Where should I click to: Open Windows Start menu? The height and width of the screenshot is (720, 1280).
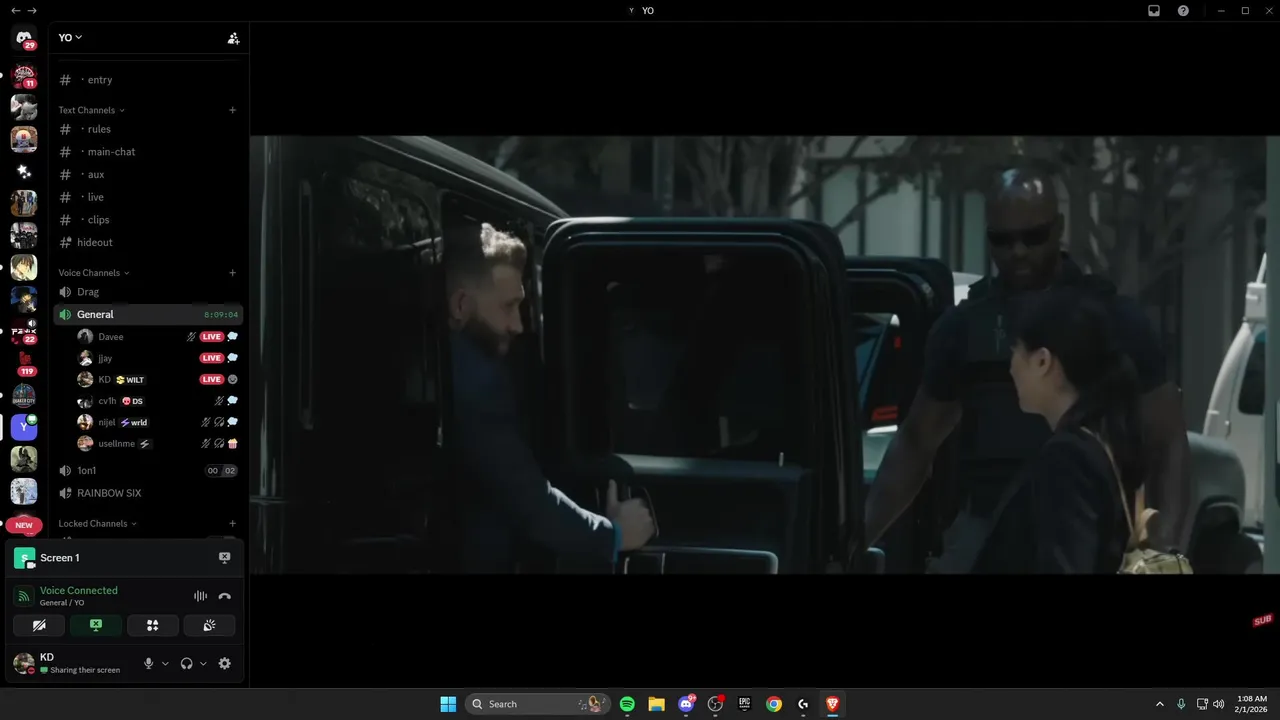pyautogui.click(x=448, y=704)
